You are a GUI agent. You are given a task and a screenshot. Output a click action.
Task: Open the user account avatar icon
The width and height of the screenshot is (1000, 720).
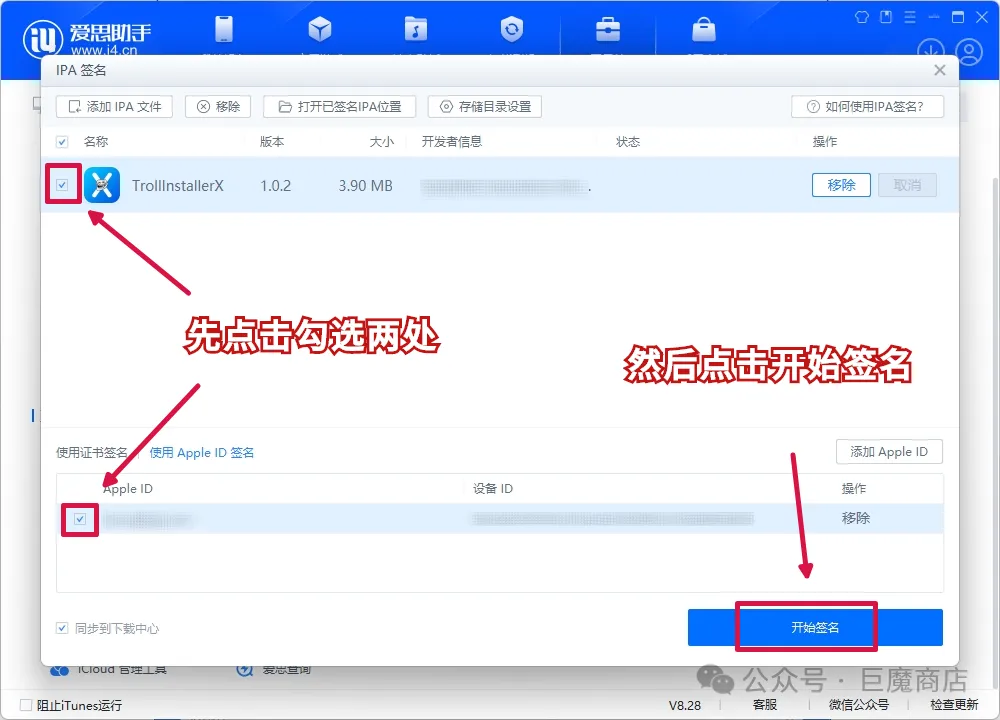coord(969,52)
